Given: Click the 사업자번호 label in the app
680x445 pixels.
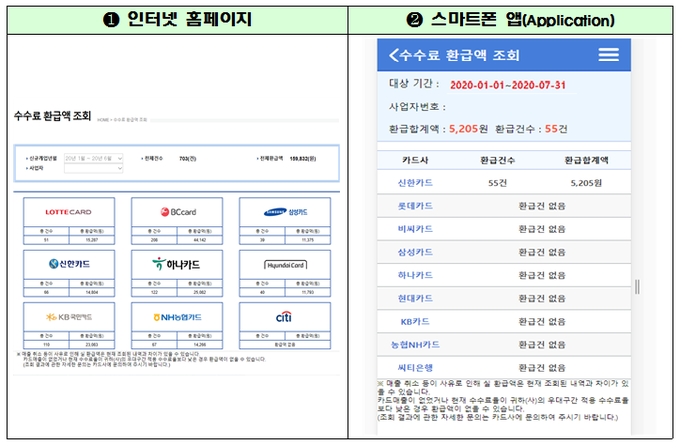Looking at the screenshot, I should [417, 107].
